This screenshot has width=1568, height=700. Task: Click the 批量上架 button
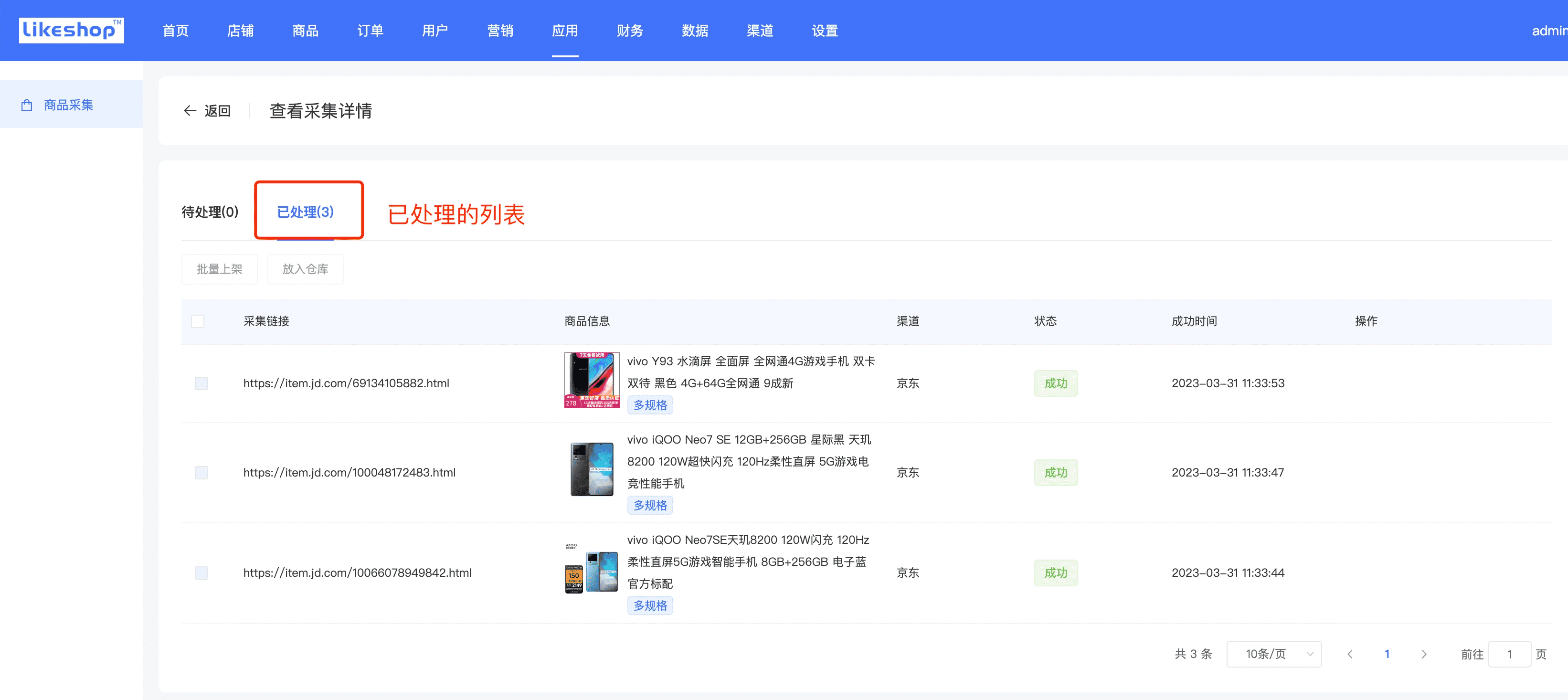(220, 269)
